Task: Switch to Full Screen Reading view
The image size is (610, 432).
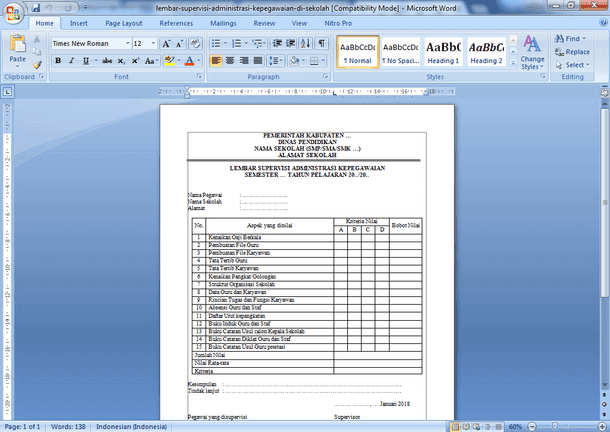Action: [466, 427]
